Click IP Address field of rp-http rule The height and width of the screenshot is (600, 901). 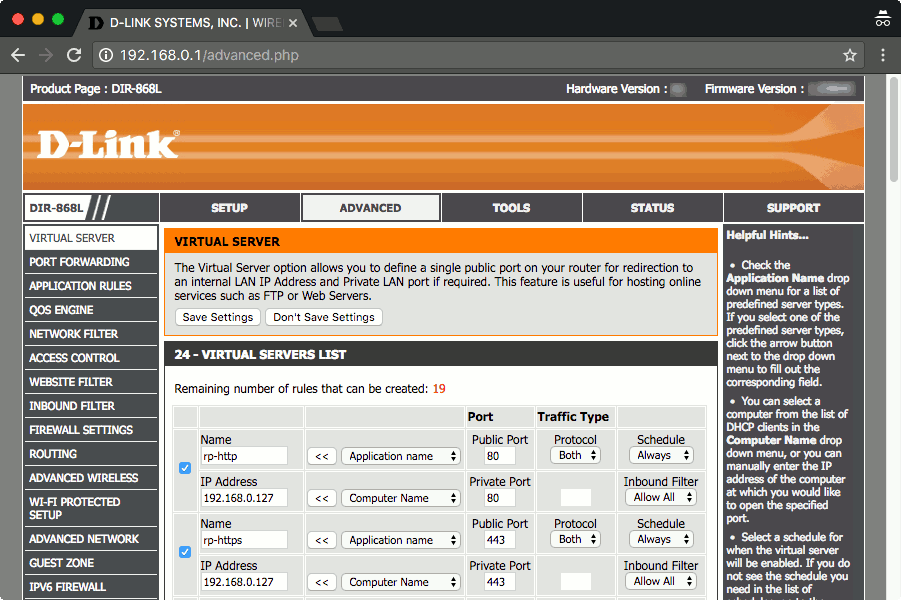click(244, 498)
